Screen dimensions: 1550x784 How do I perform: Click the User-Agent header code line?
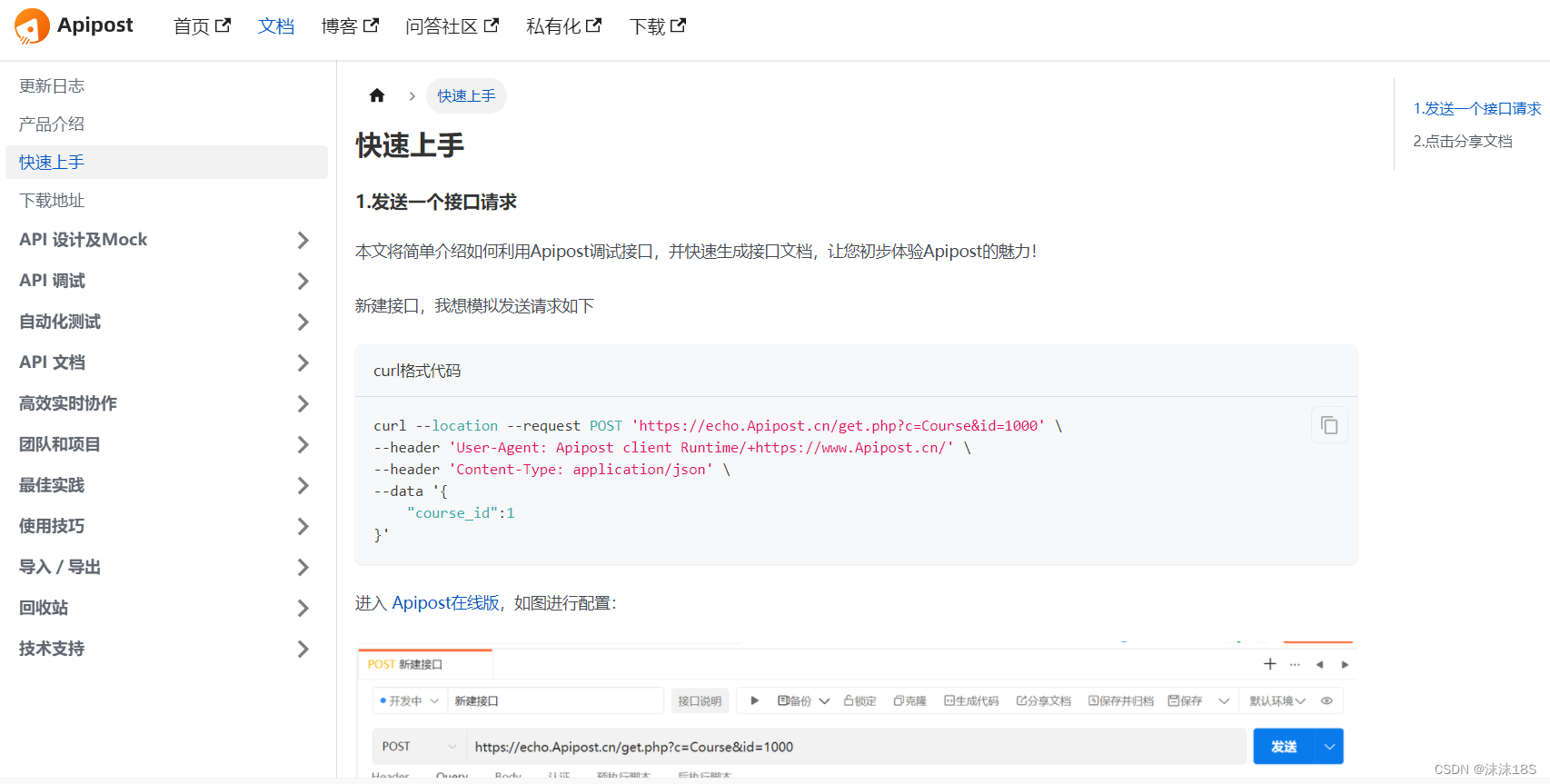point(672,447)
